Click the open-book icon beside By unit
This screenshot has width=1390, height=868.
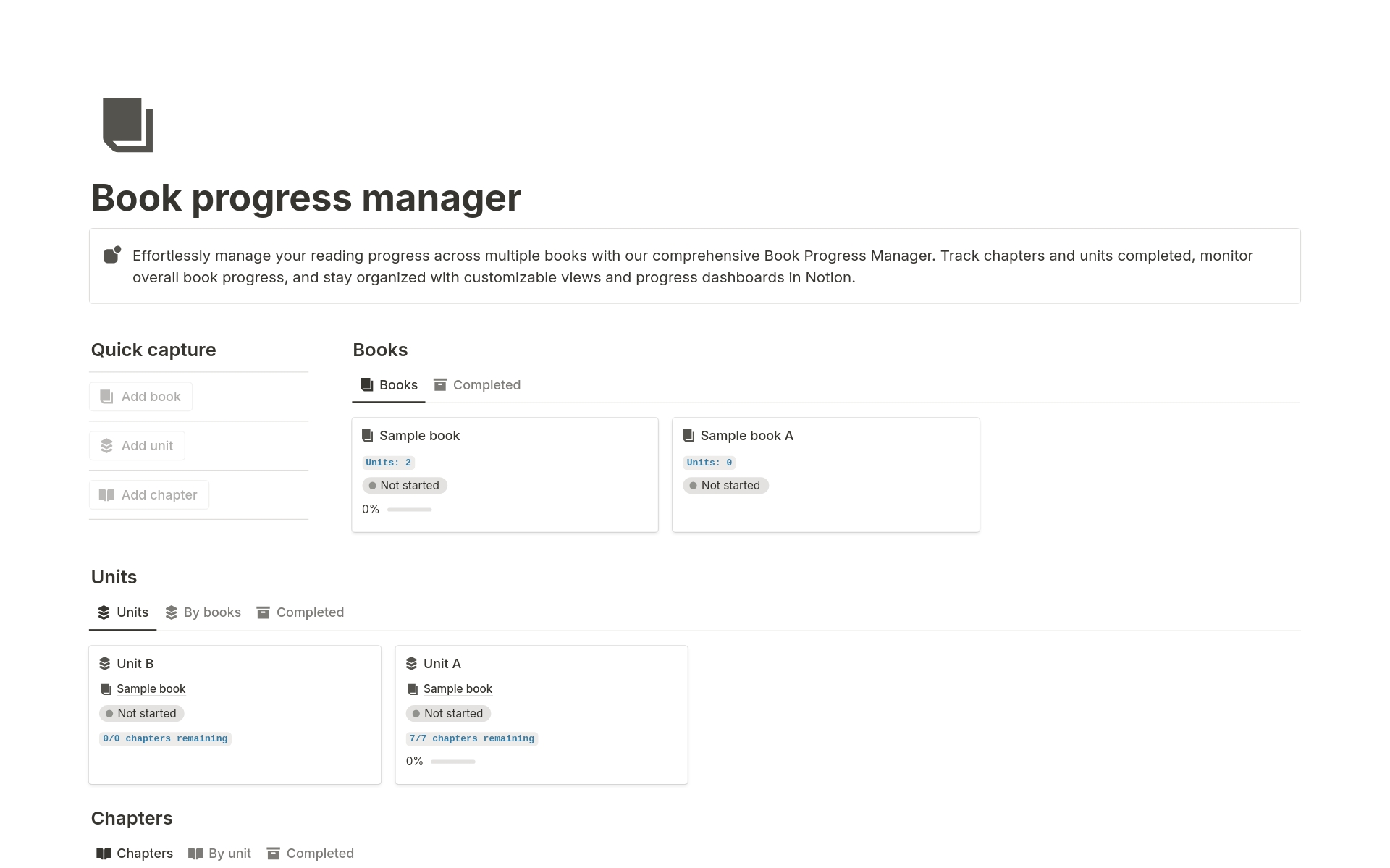click(x=195, y=853)
